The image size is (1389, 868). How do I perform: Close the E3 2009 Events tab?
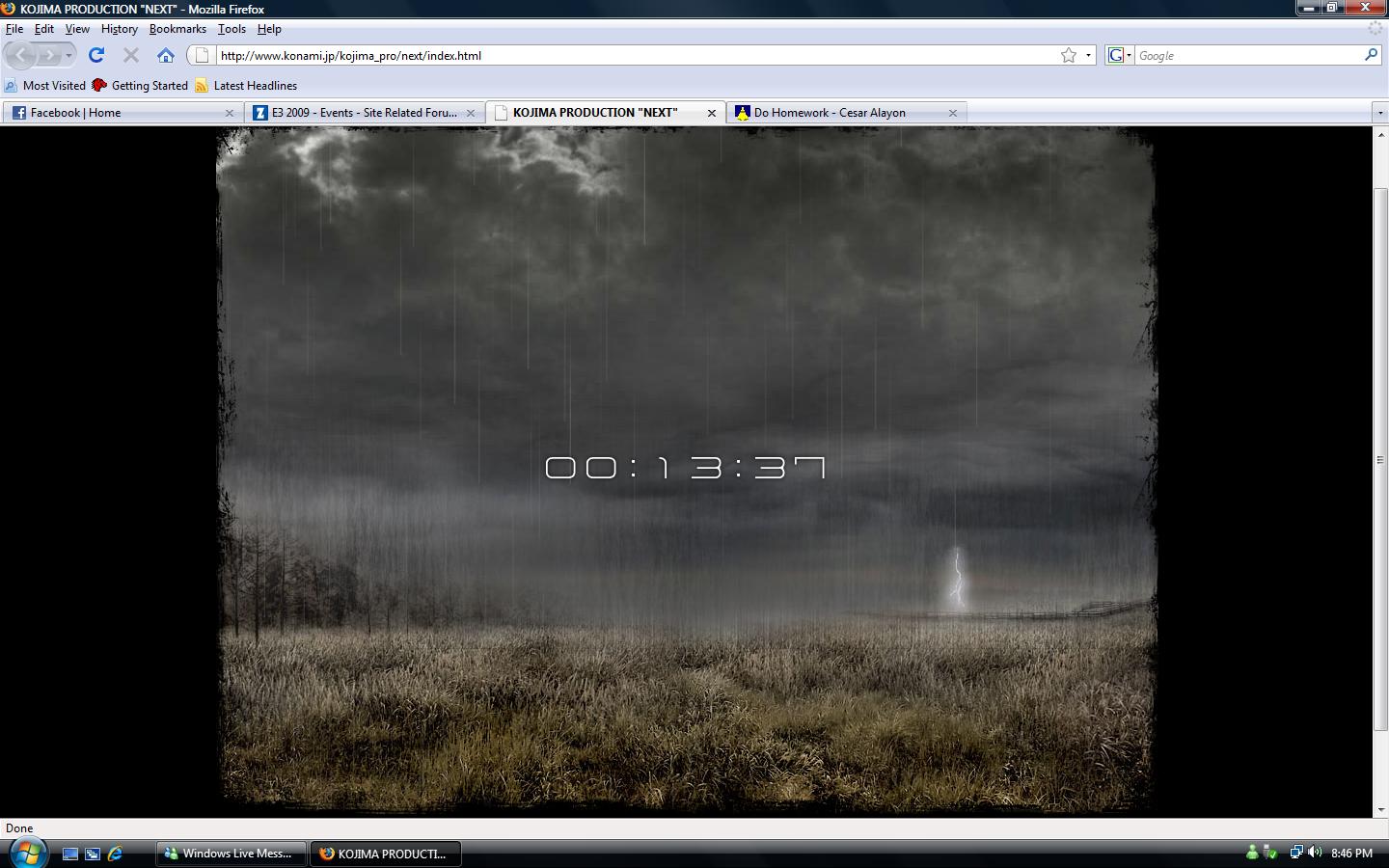pos(471,113)
